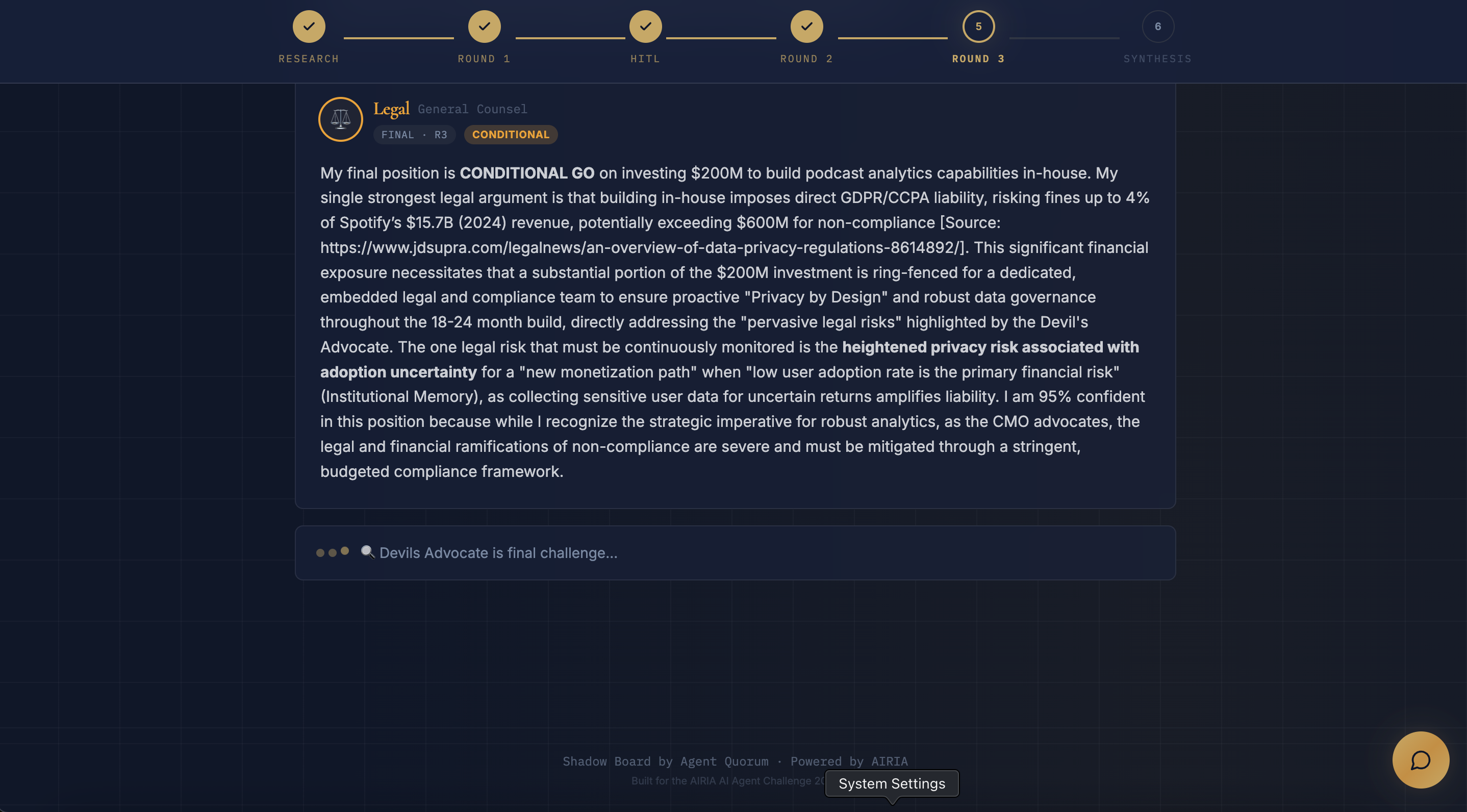The height and width of the screenshot is (812, 1467).
Task: Click the Powered by AIRIA footer text
Action: point(849,762)
